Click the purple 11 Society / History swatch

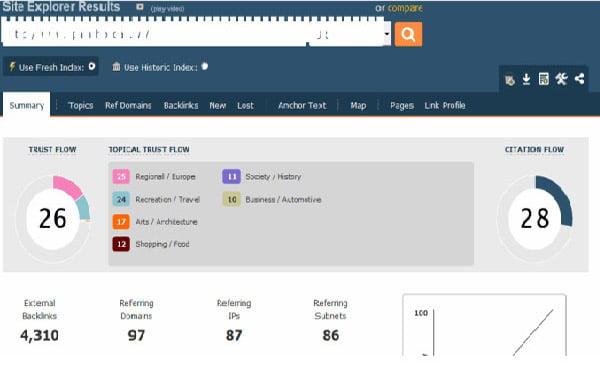pos(232,176)
